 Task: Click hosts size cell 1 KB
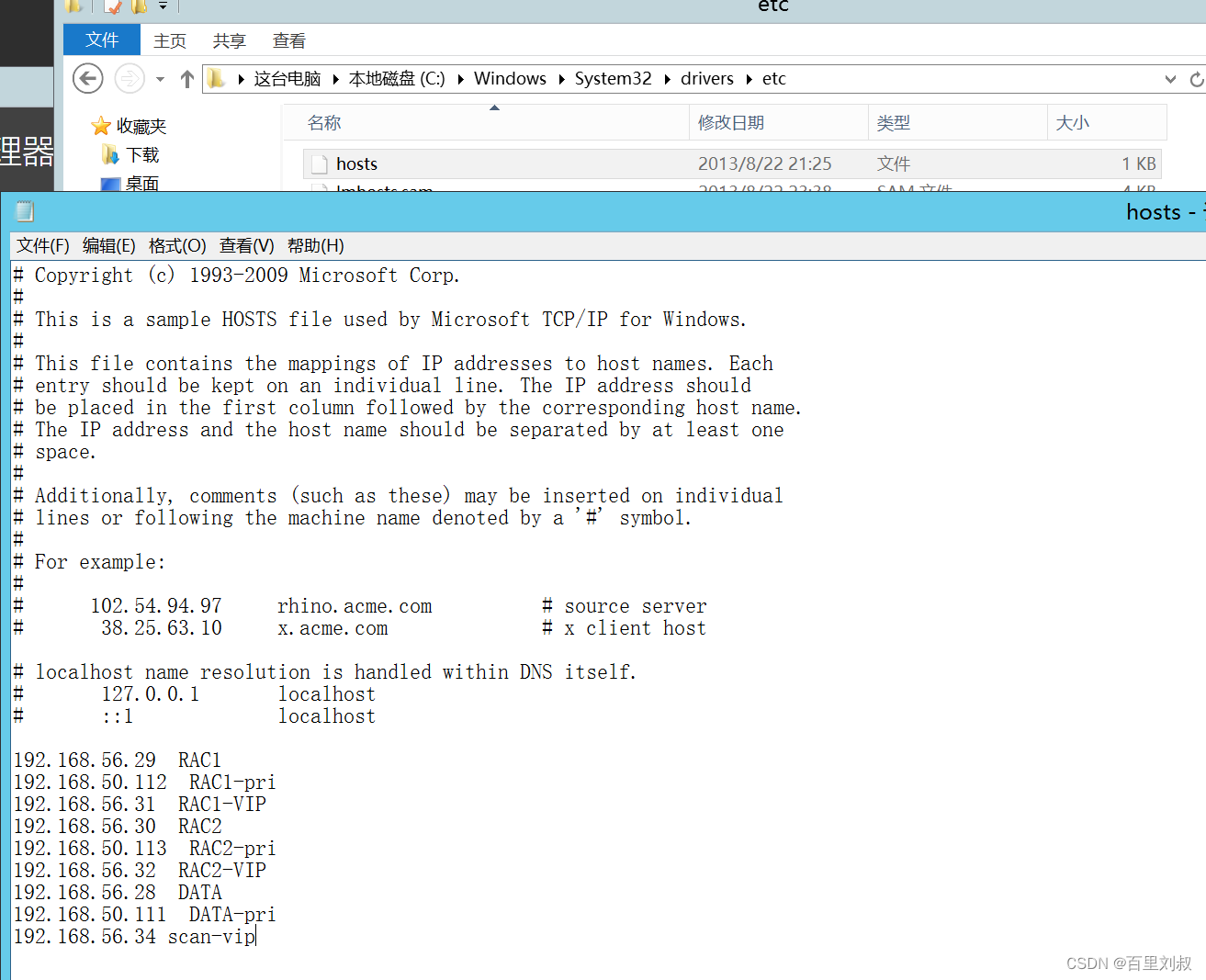tap(1138, 163)
